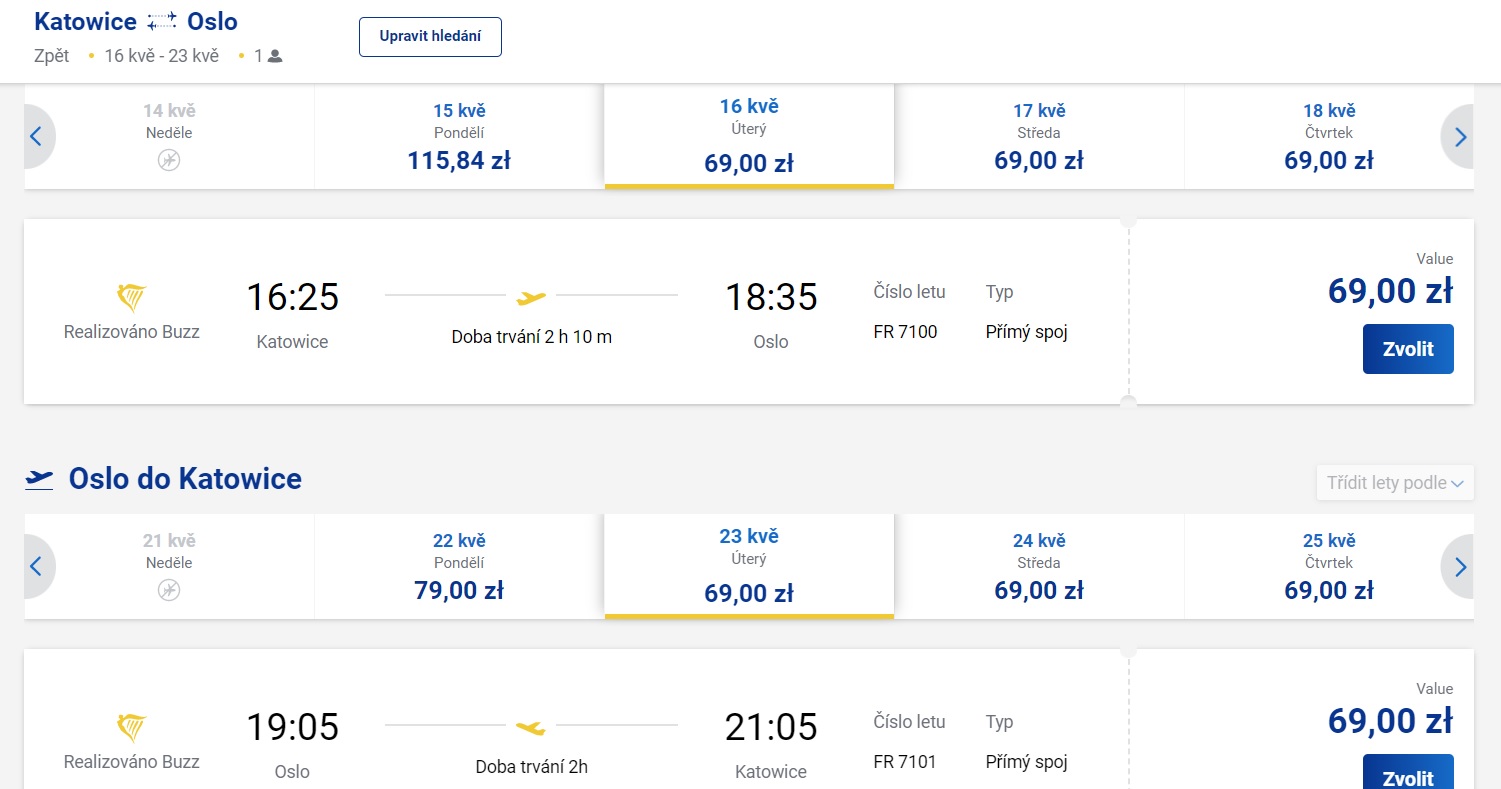Show earlier outbound dates with left arrow

tap(37, 137)
